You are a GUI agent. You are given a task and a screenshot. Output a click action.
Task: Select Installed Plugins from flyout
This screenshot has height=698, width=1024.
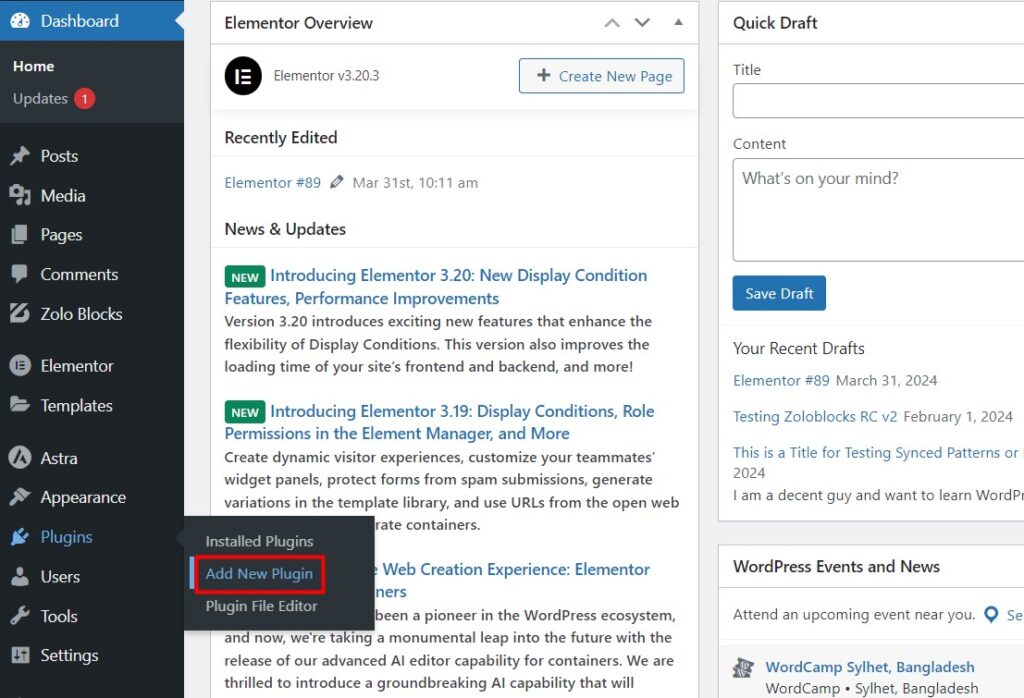click(259, 541)
